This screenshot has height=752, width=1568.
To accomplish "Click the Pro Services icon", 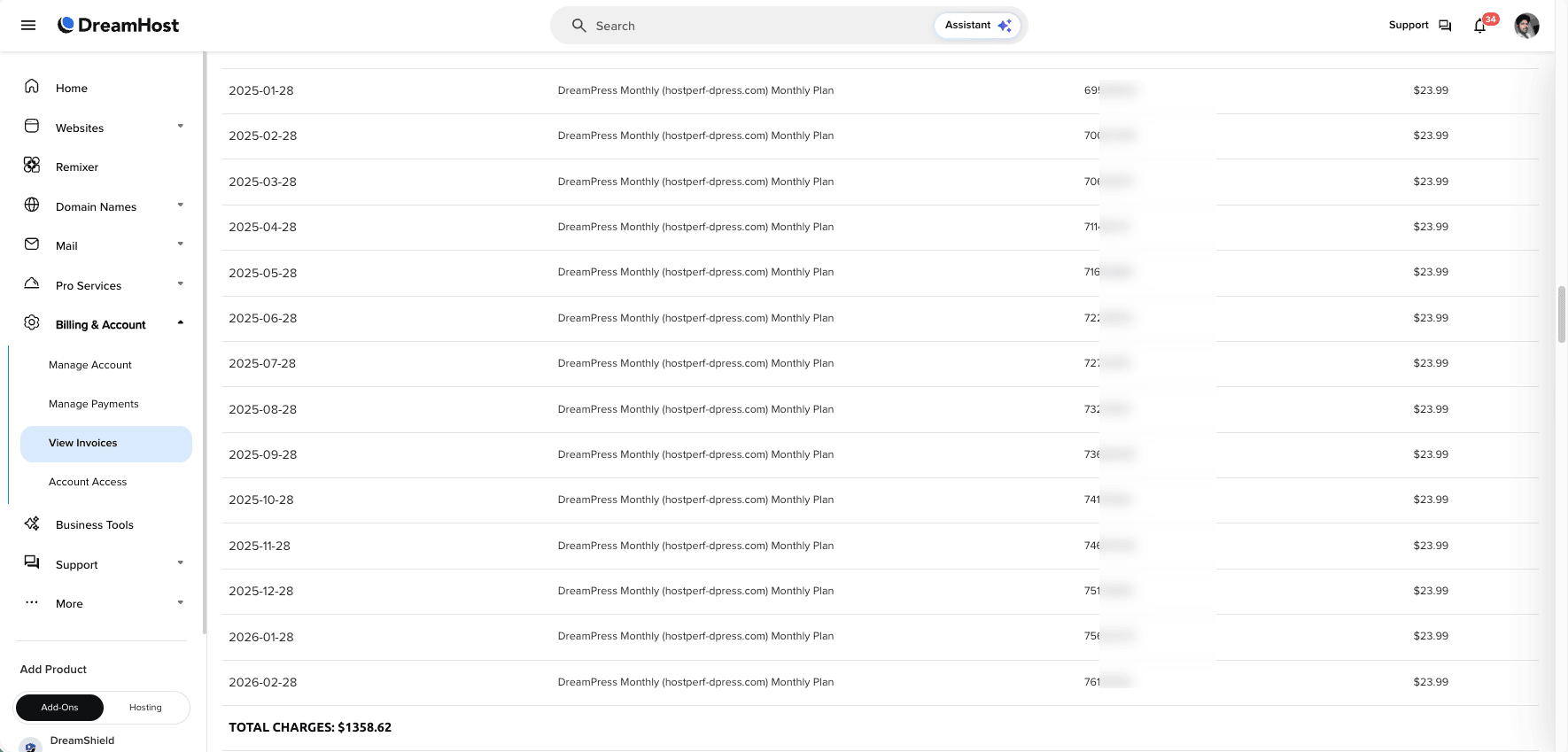I will [32, 284].
